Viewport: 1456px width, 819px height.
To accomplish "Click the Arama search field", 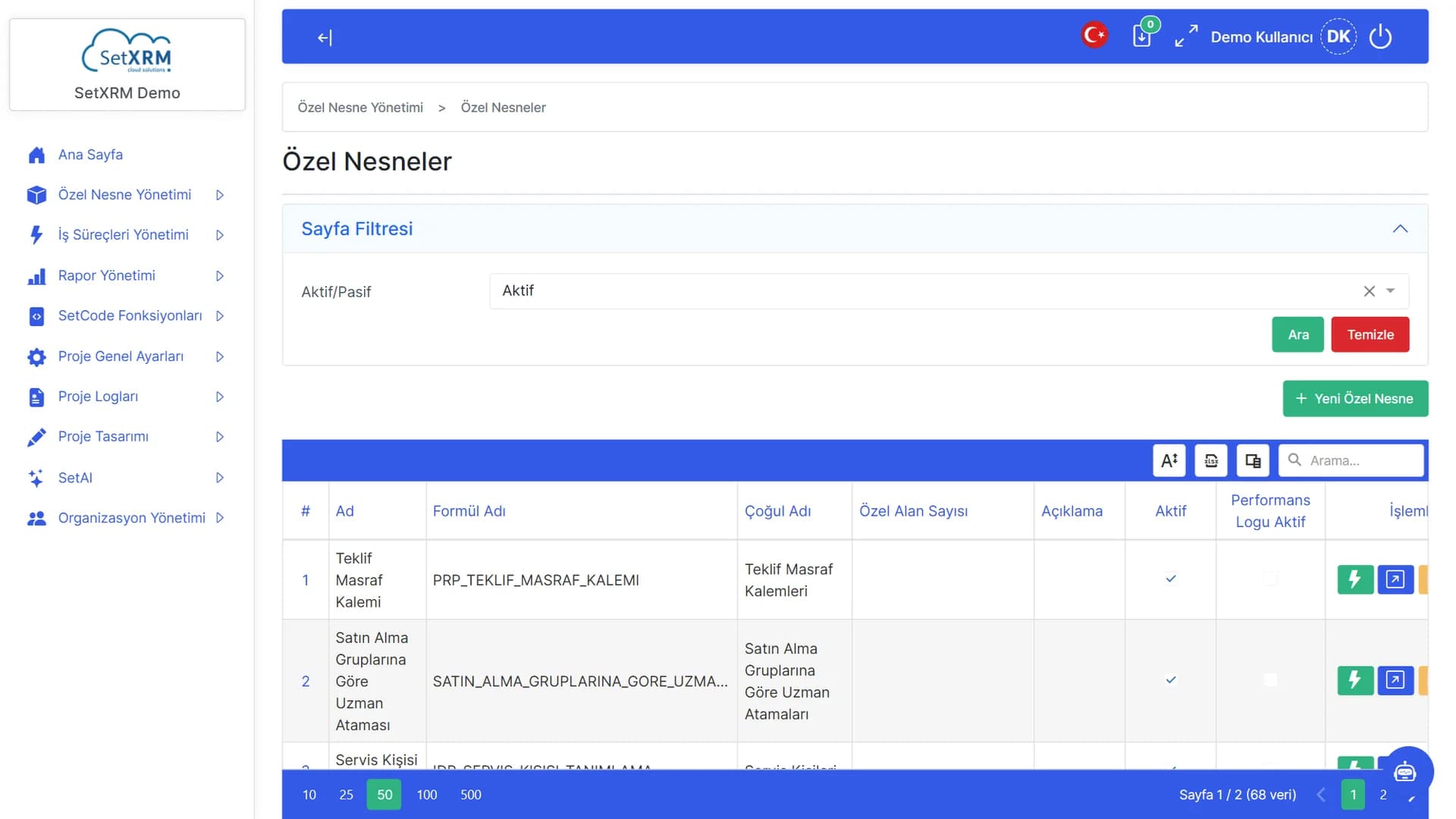I will click(1351, 460).
